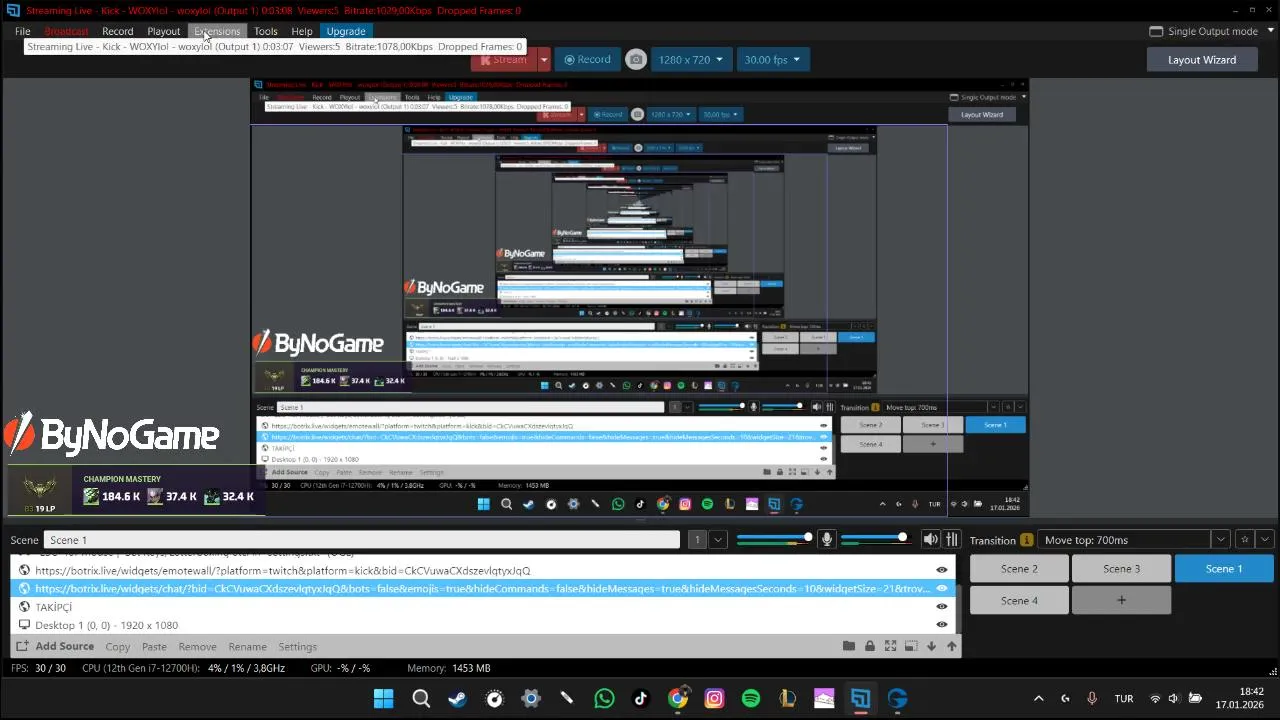The height and width of the screenshot is (720, 1280).
Task: Open the Help menu
Action: (302, 31)
